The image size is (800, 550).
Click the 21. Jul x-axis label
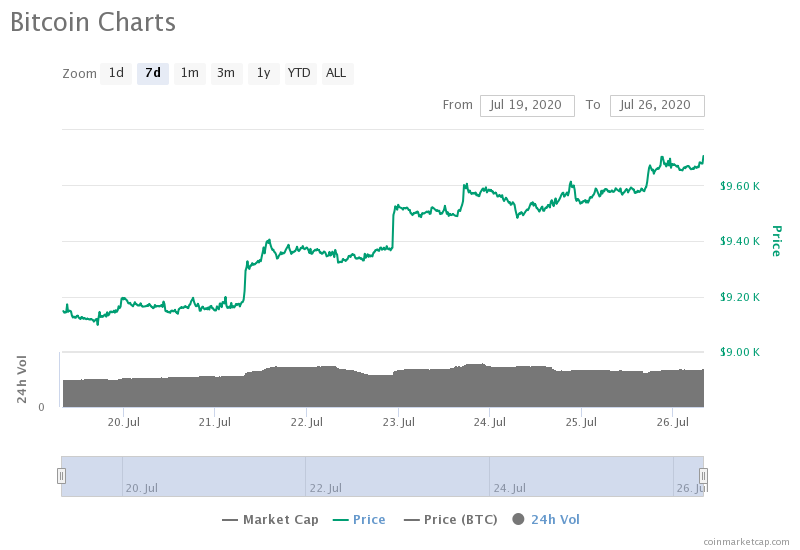pos(215,422)
